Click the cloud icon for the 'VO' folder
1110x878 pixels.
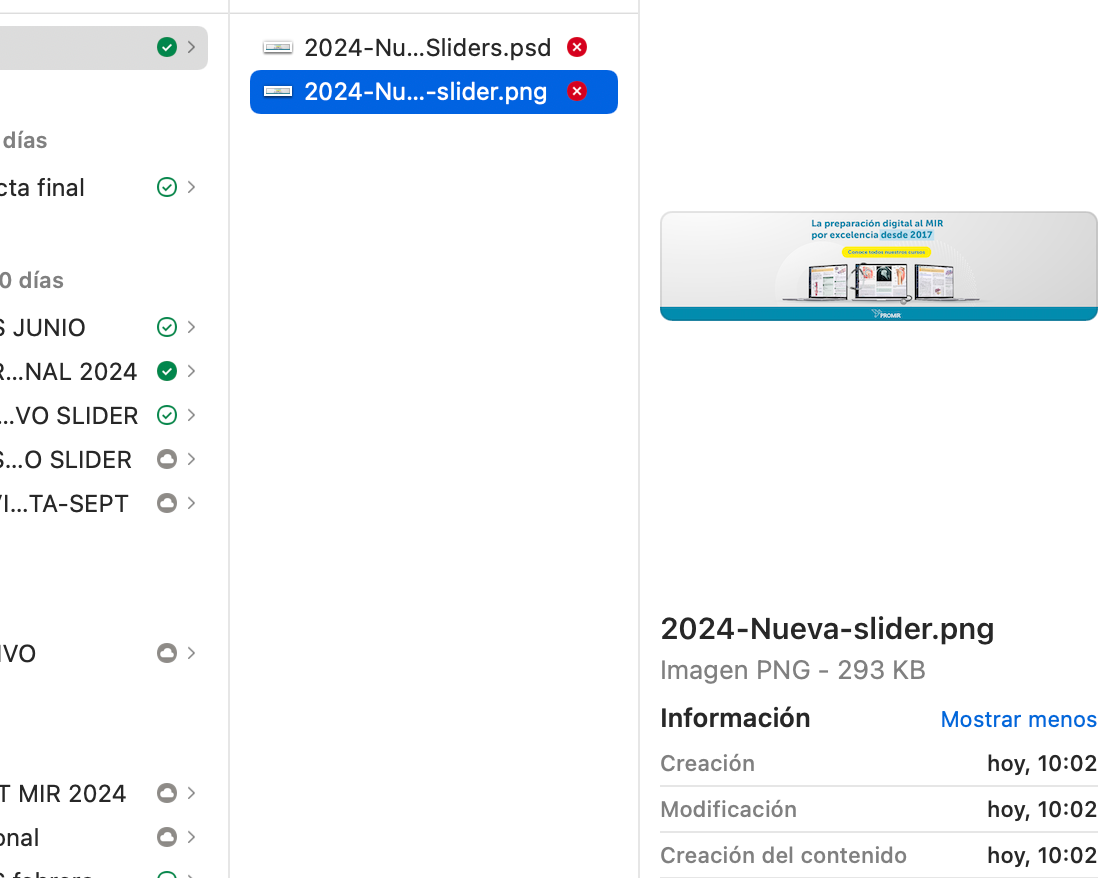(x=166, y=653)
